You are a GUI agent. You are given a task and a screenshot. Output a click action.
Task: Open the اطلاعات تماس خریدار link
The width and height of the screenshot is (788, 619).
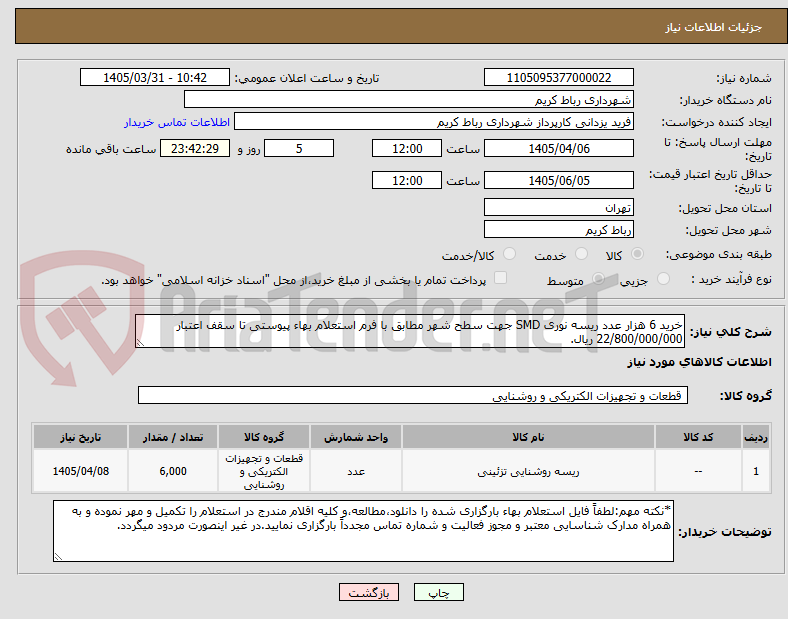tap(177, 123)
